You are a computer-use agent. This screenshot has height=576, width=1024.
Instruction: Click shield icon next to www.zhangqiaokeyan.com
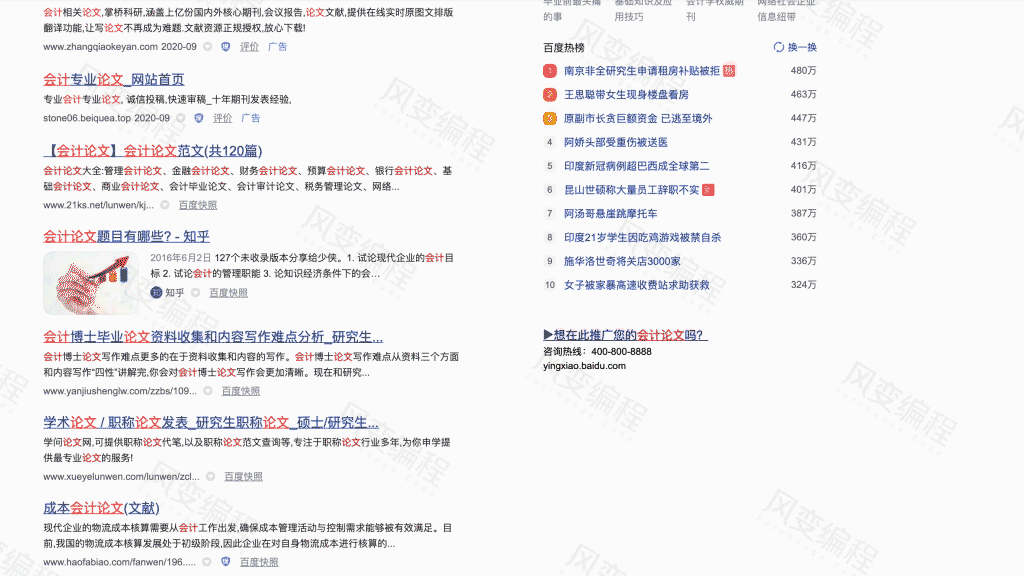[225, 46]
